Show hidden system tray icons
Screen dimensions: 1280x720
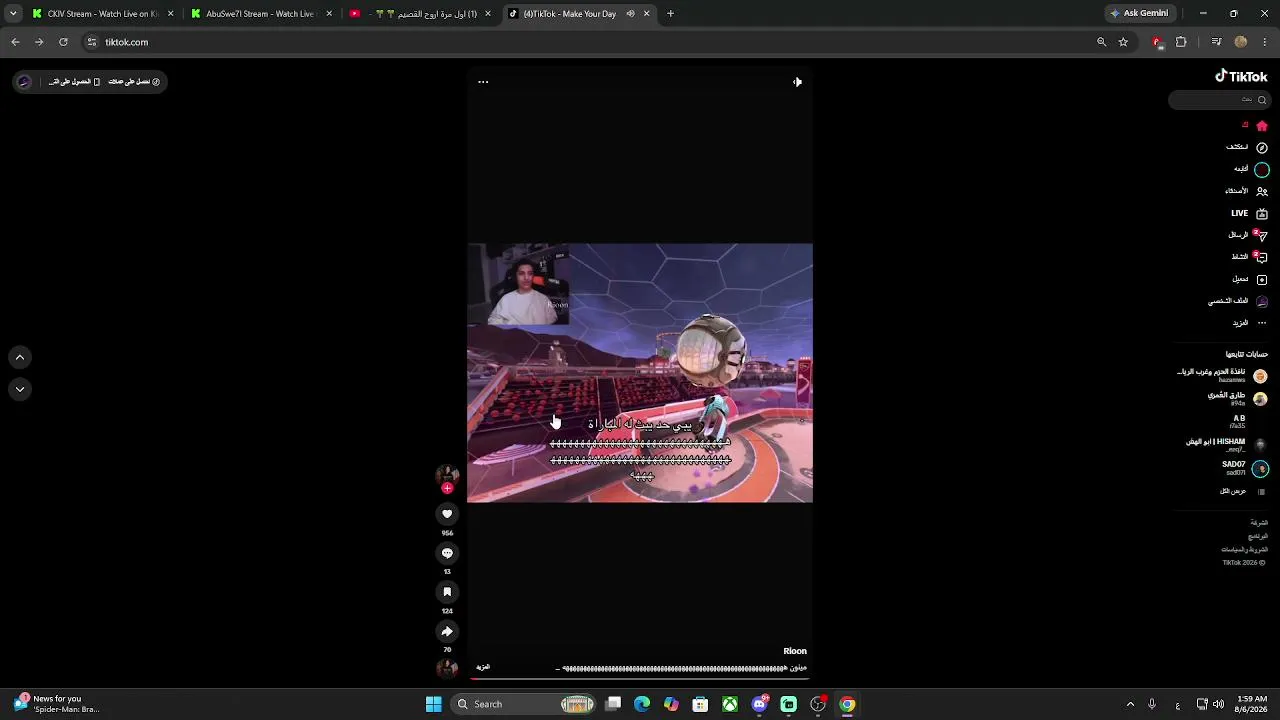1130,704
